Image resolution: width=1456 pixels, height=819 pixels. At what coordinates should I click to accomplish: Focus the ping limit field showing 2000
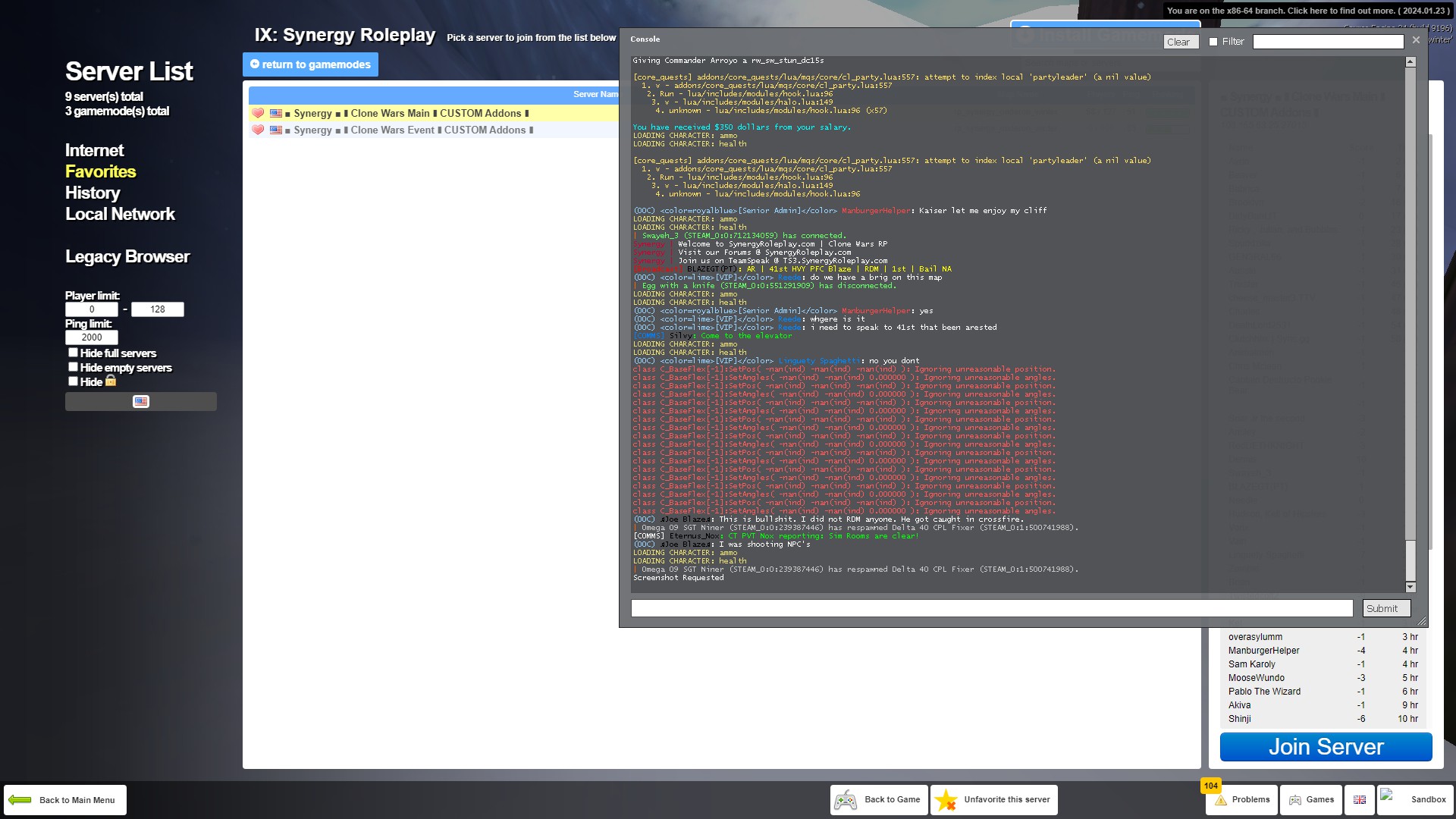tap(92, 337)
